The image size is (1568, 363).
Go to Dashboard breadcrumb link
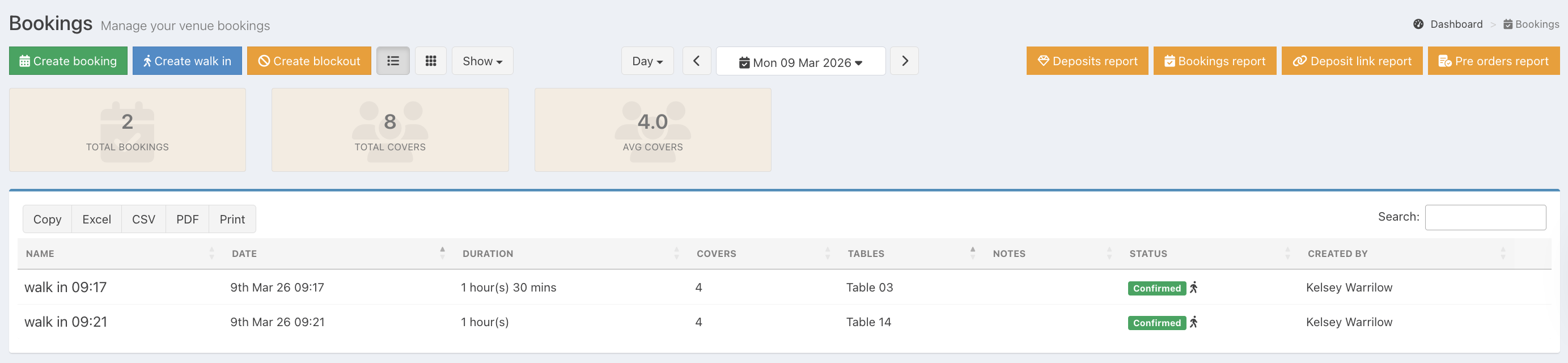pyautogui.click(x=1455, y=24)
